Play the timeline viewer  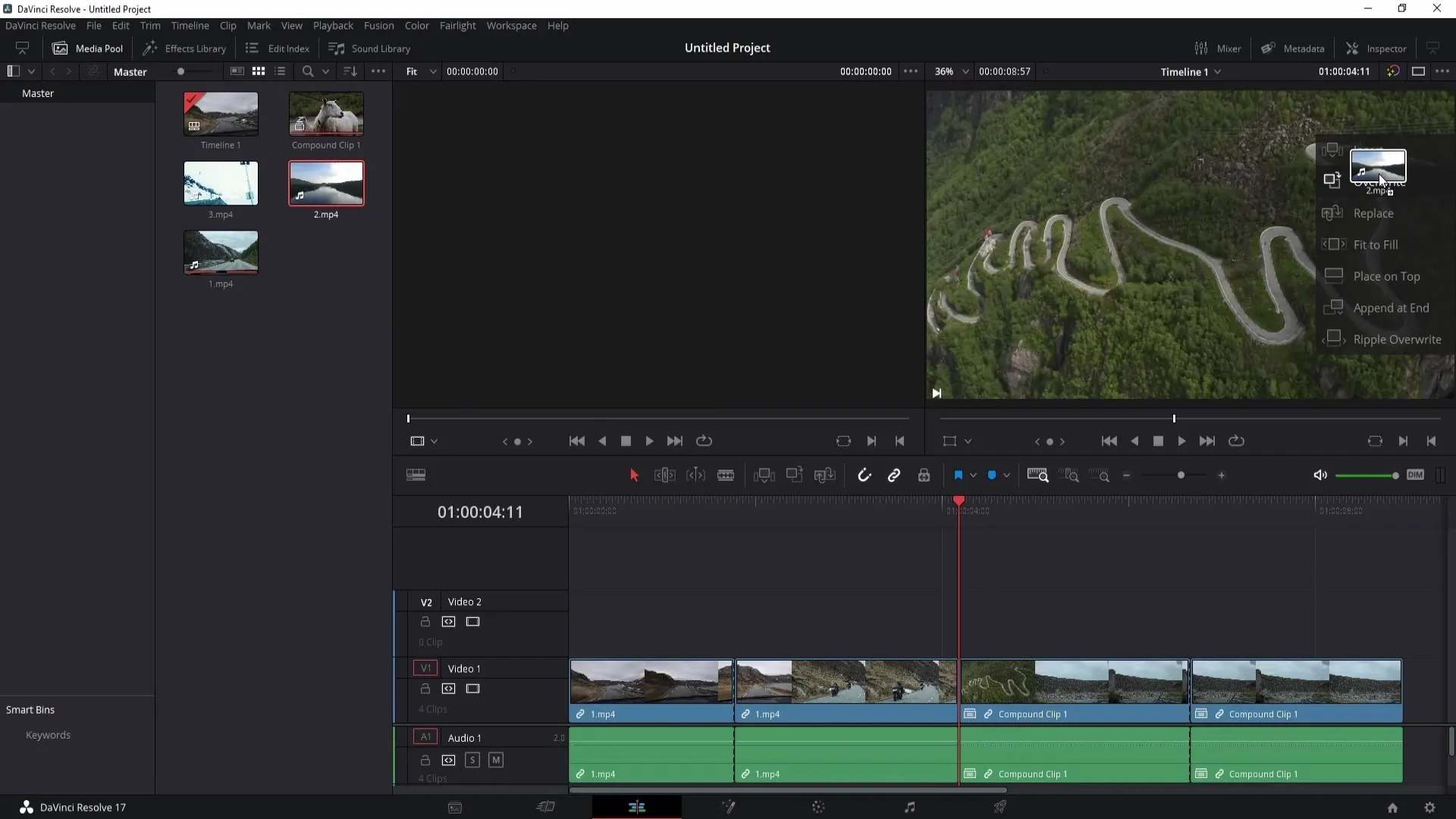[x=1181, y=441]
